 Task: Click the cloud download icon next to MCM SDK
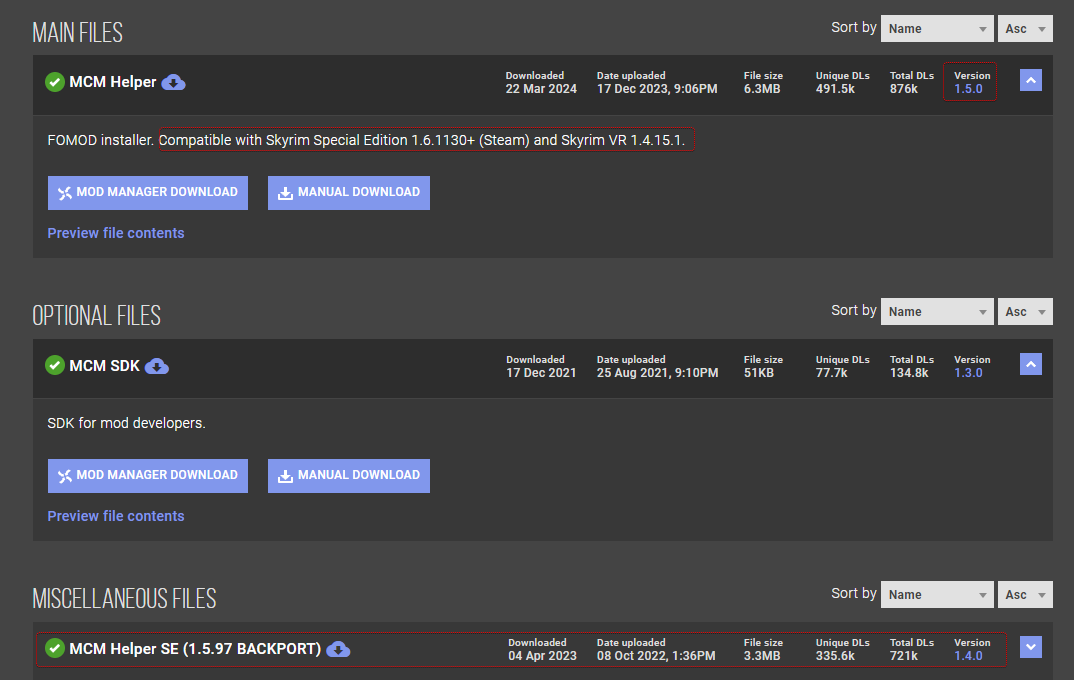tap(157, 366)
